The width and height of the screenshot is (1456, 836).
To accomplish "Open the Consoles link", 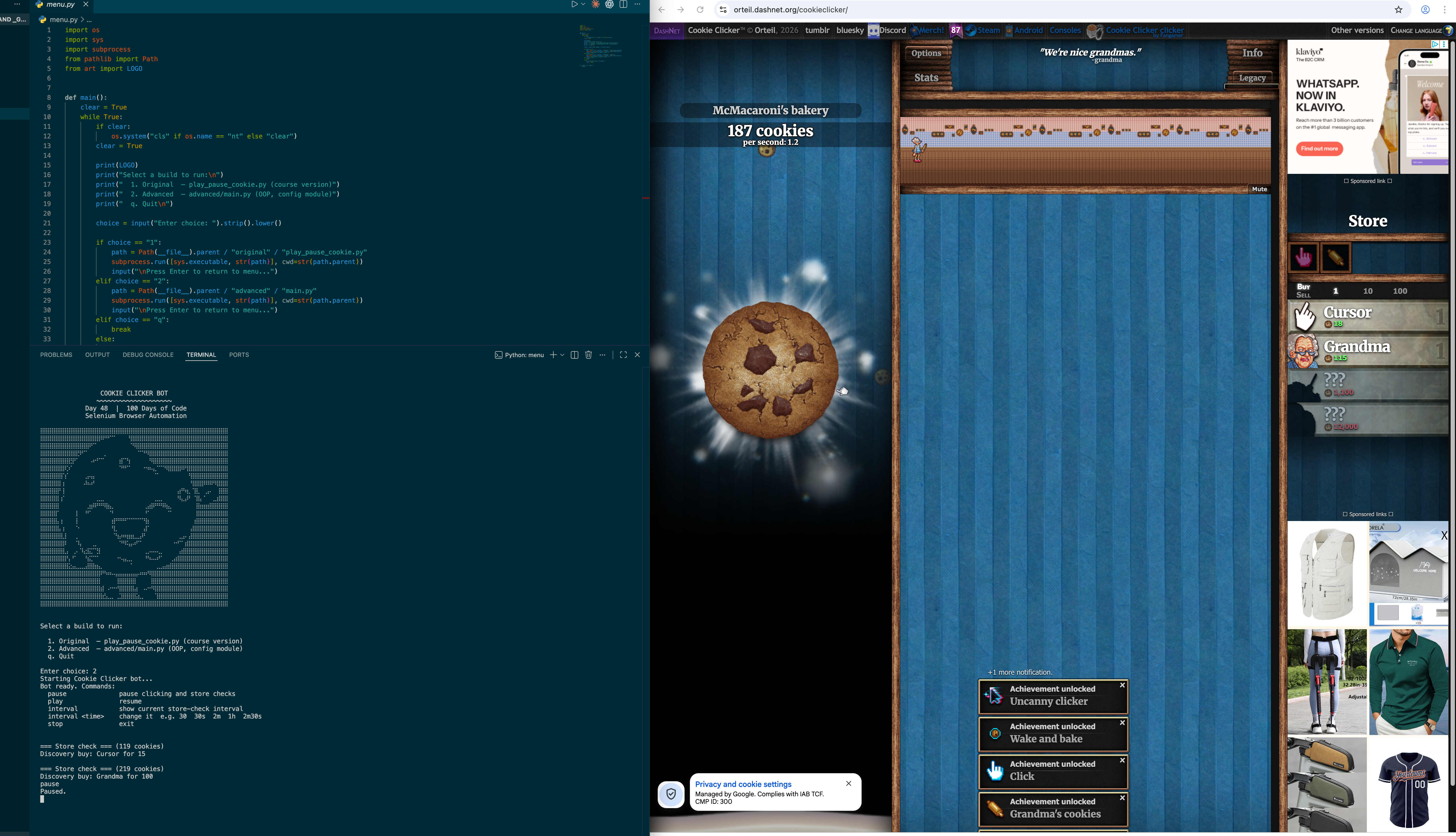I will pyautogui.click(x=1065, y=30).
